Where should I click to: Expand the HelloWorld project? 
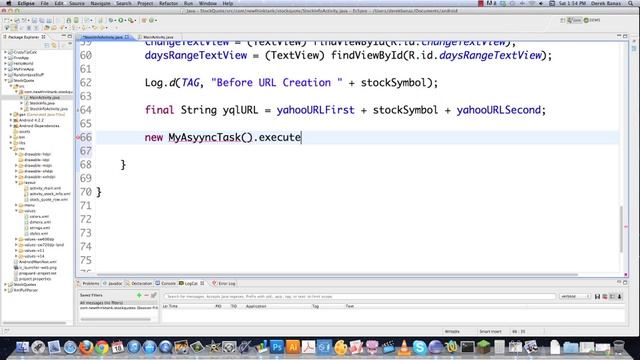pos(6,64)
